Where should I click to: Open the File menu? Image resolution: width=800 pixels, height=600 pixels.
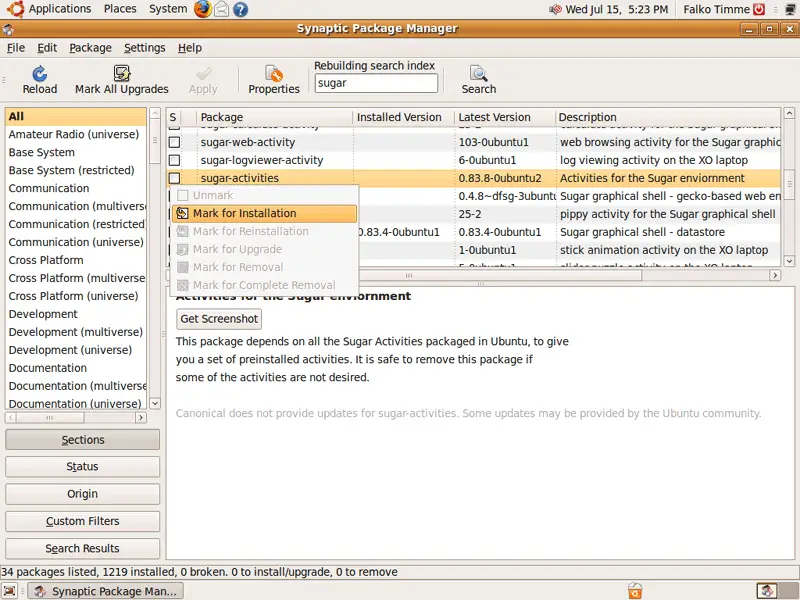[16, 48]
